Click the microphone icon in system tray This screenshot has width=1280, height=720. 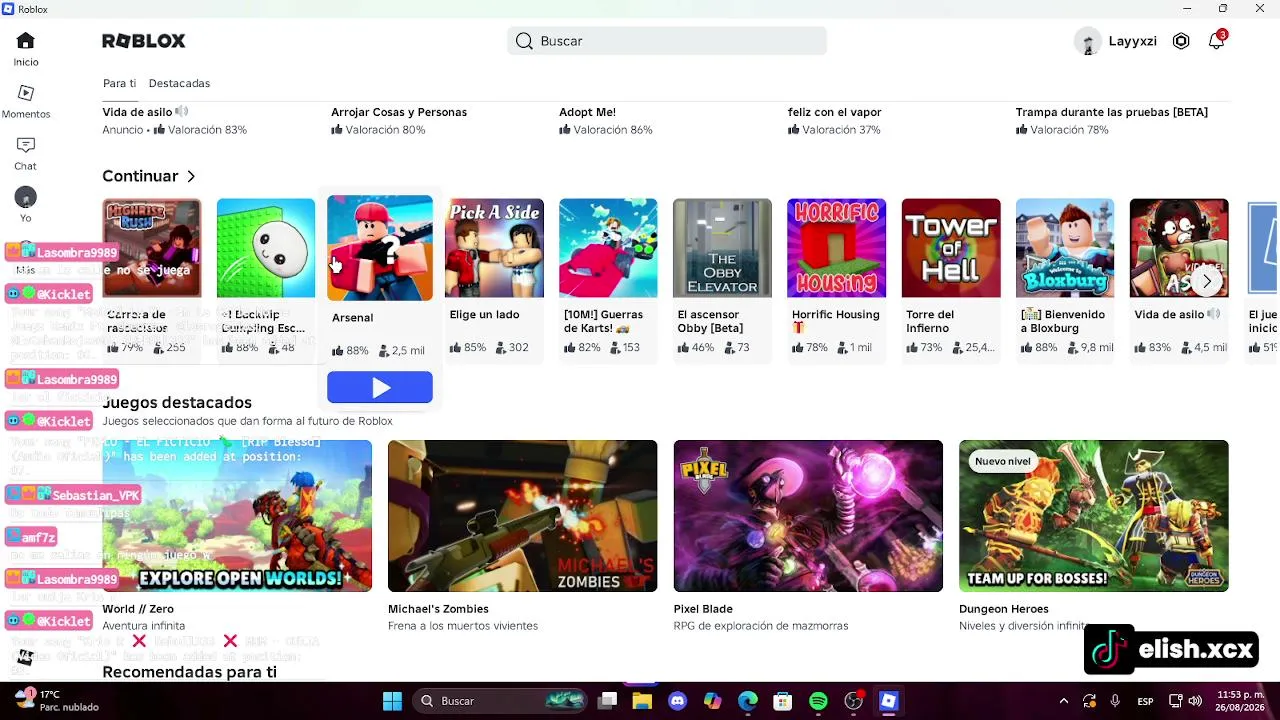1115,701
